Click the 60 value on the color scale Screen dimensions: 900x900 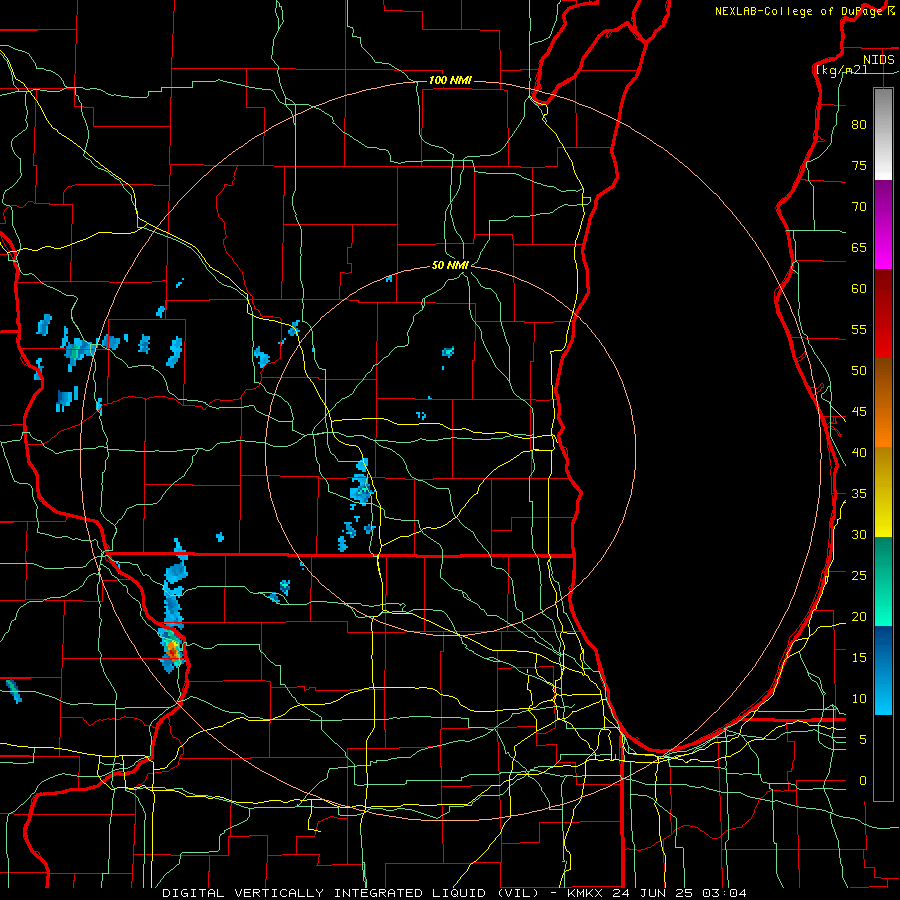coord(859,289)
